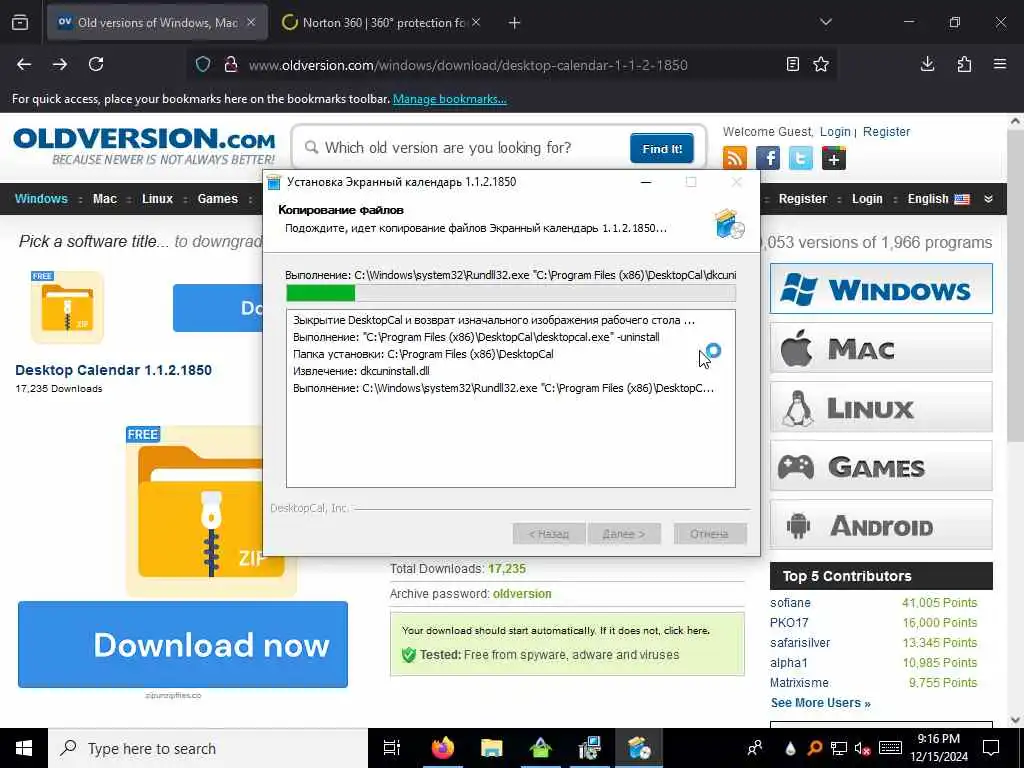Open the Windows platform banner

coord(881,289)
